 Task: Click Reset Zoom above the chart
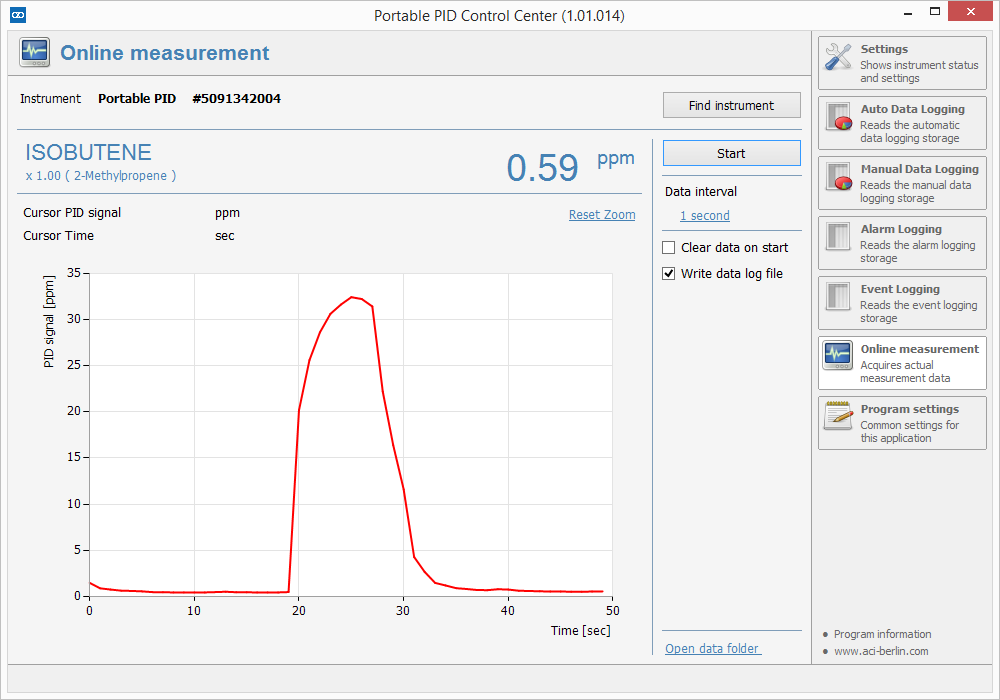pyautogui.click(x=602, y=214)
